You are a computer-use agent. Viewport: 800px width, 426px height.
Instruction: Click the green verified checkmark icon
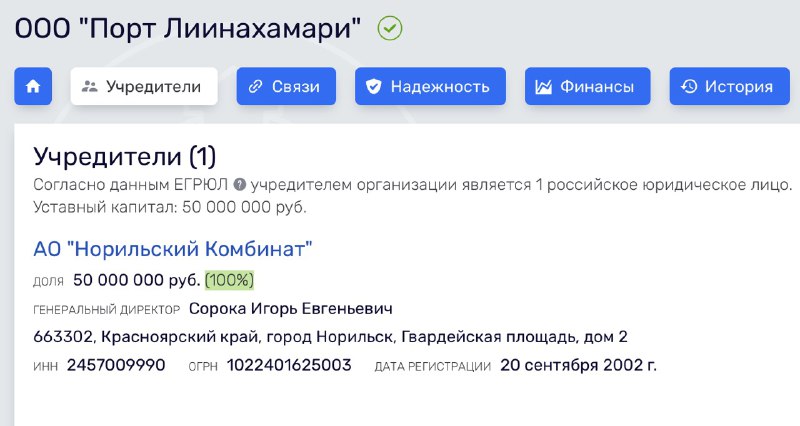tap(390, 28)
